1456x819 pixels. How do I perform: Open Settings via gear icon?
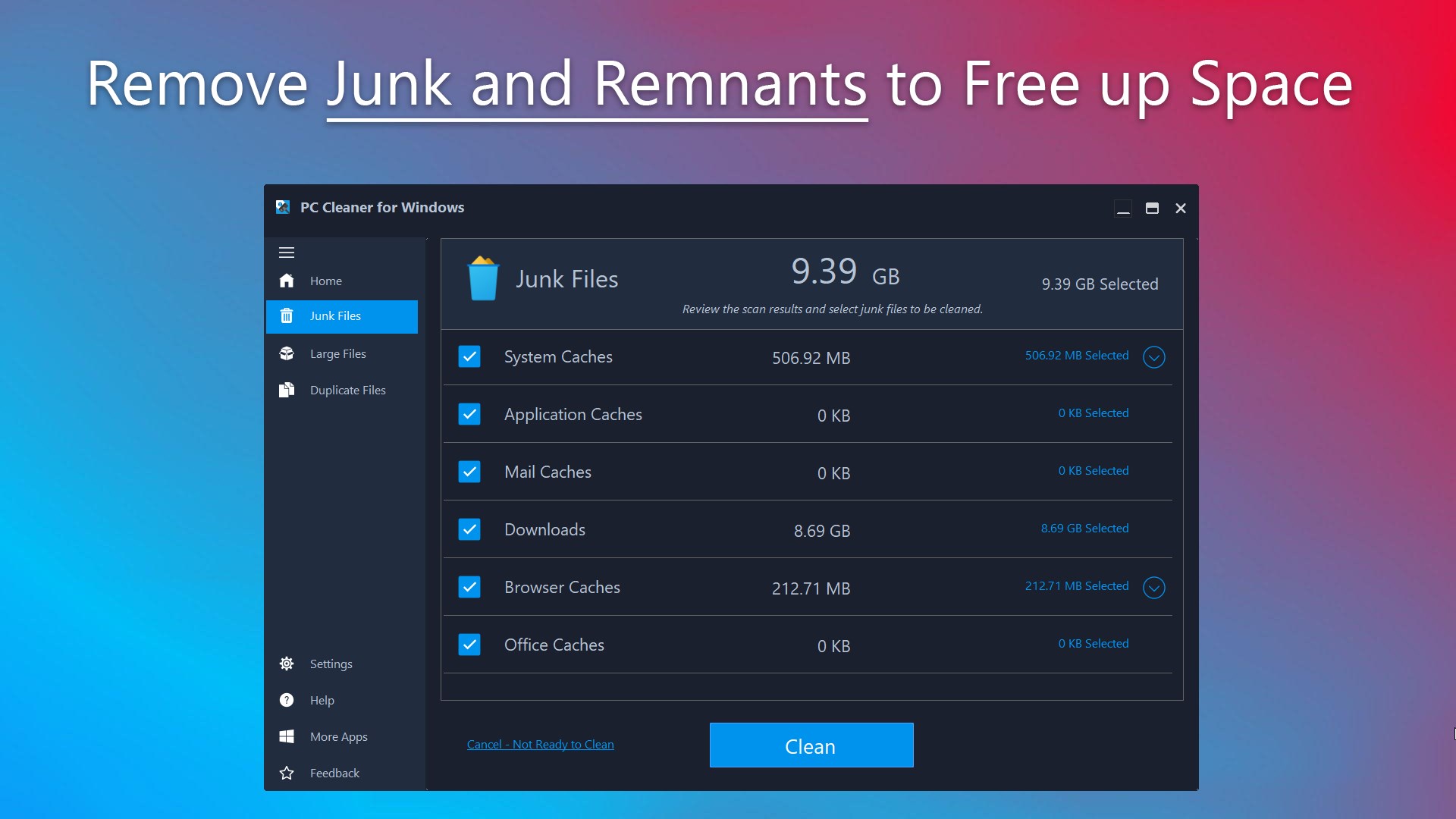[x=287, y=664]
